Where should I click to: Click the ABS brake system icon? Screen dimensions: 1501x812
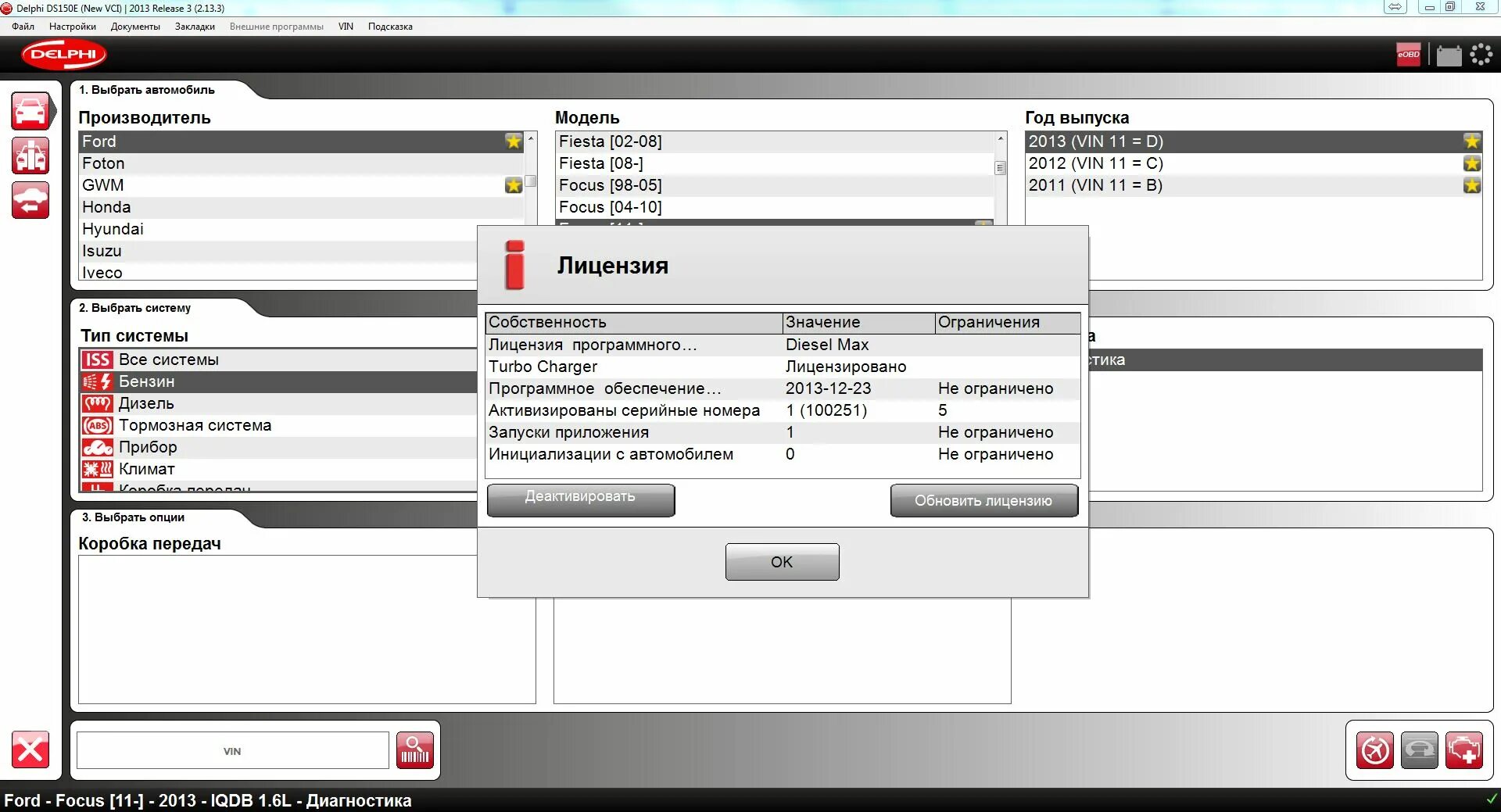tap(98, 425)
